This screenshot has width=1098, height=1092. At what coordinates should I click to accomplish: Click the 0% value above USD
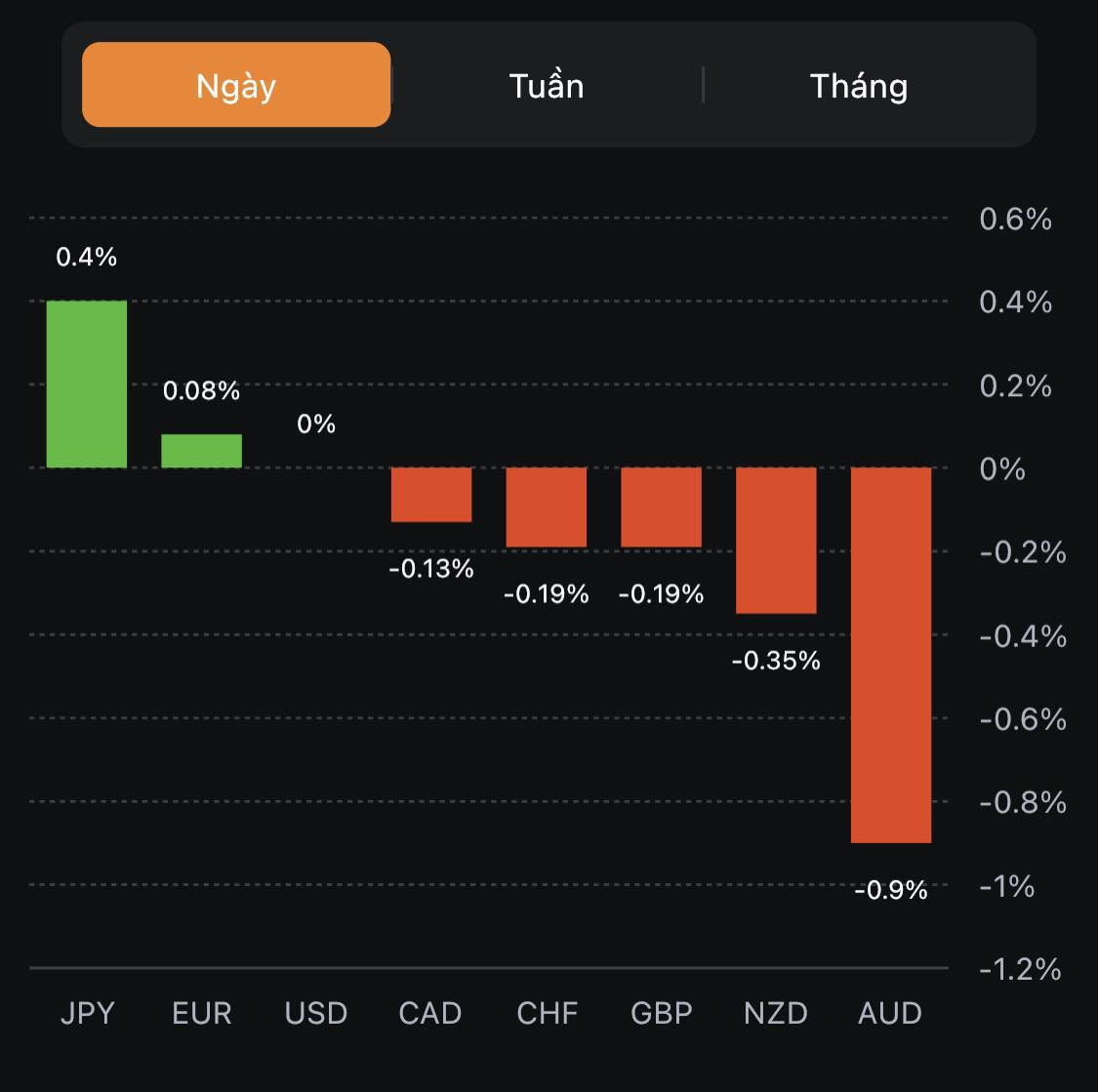click(316, 424)
